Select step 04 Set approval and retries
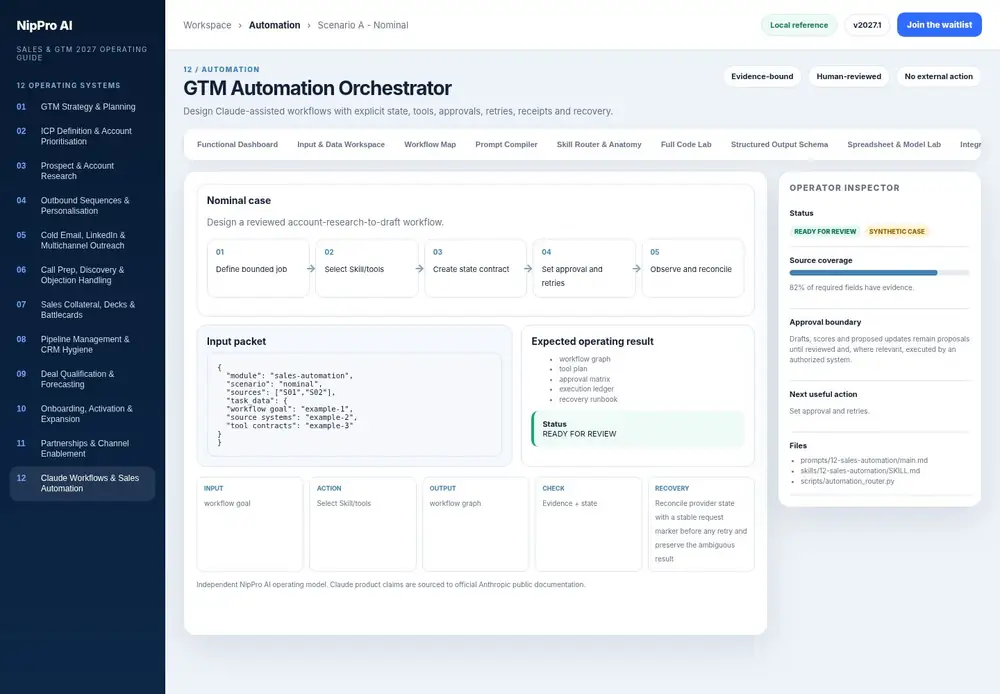The height and width of the screenshot is (694, 1000). (x=584, y=268)
